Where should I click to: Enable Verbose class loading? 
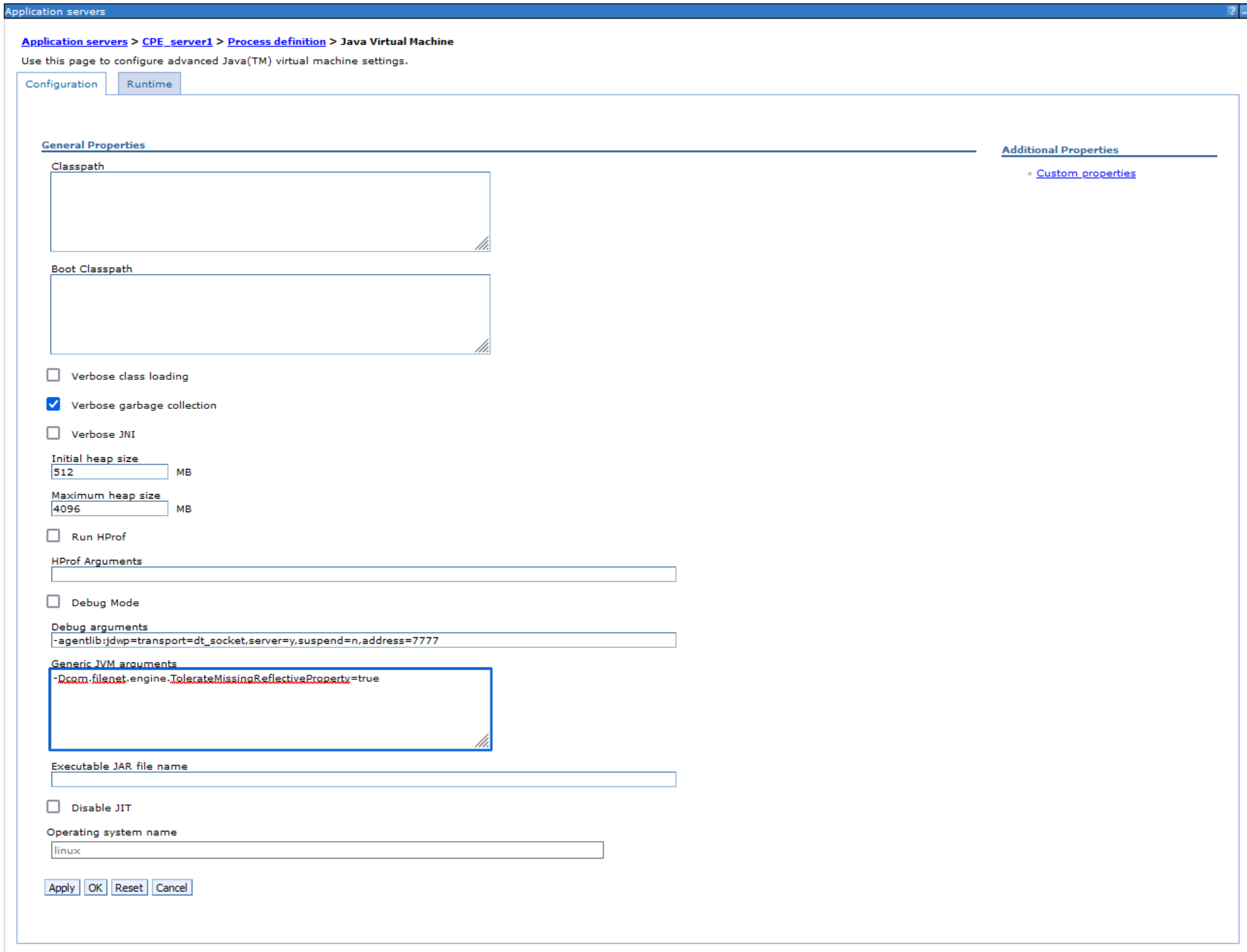point(54,375)
